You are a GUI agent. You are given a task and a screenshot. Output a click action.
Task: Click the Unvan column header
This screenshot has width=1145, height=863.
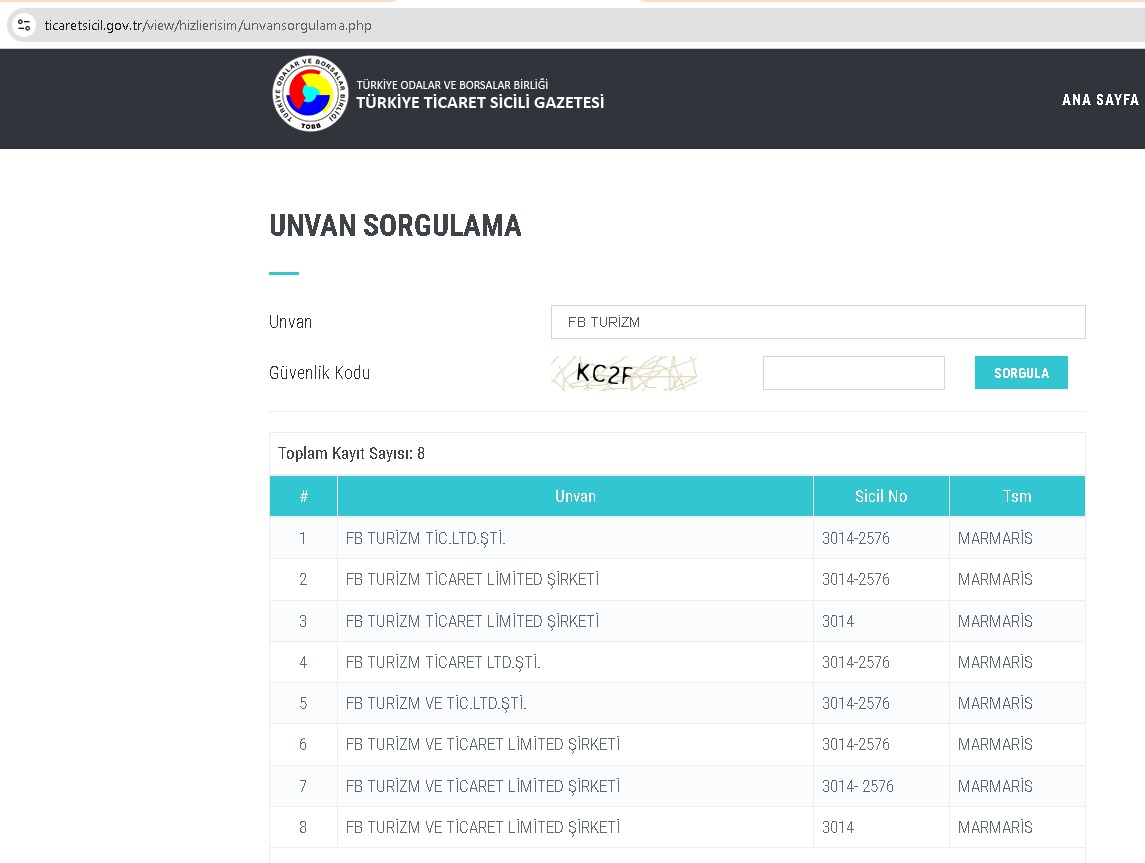pyautogui.click(x=575, y=496)
